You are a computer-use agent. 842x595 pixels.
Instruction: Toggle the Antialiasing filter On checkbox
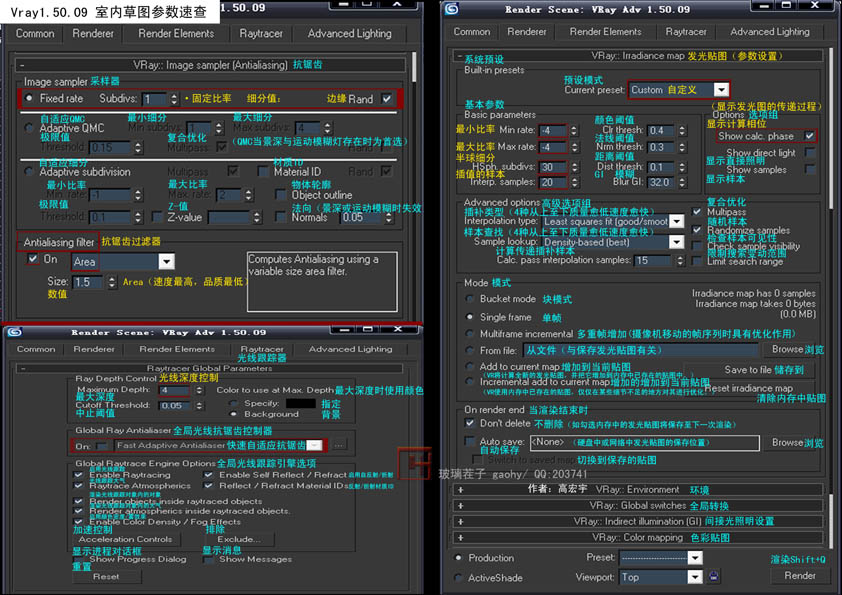(33, 259)
